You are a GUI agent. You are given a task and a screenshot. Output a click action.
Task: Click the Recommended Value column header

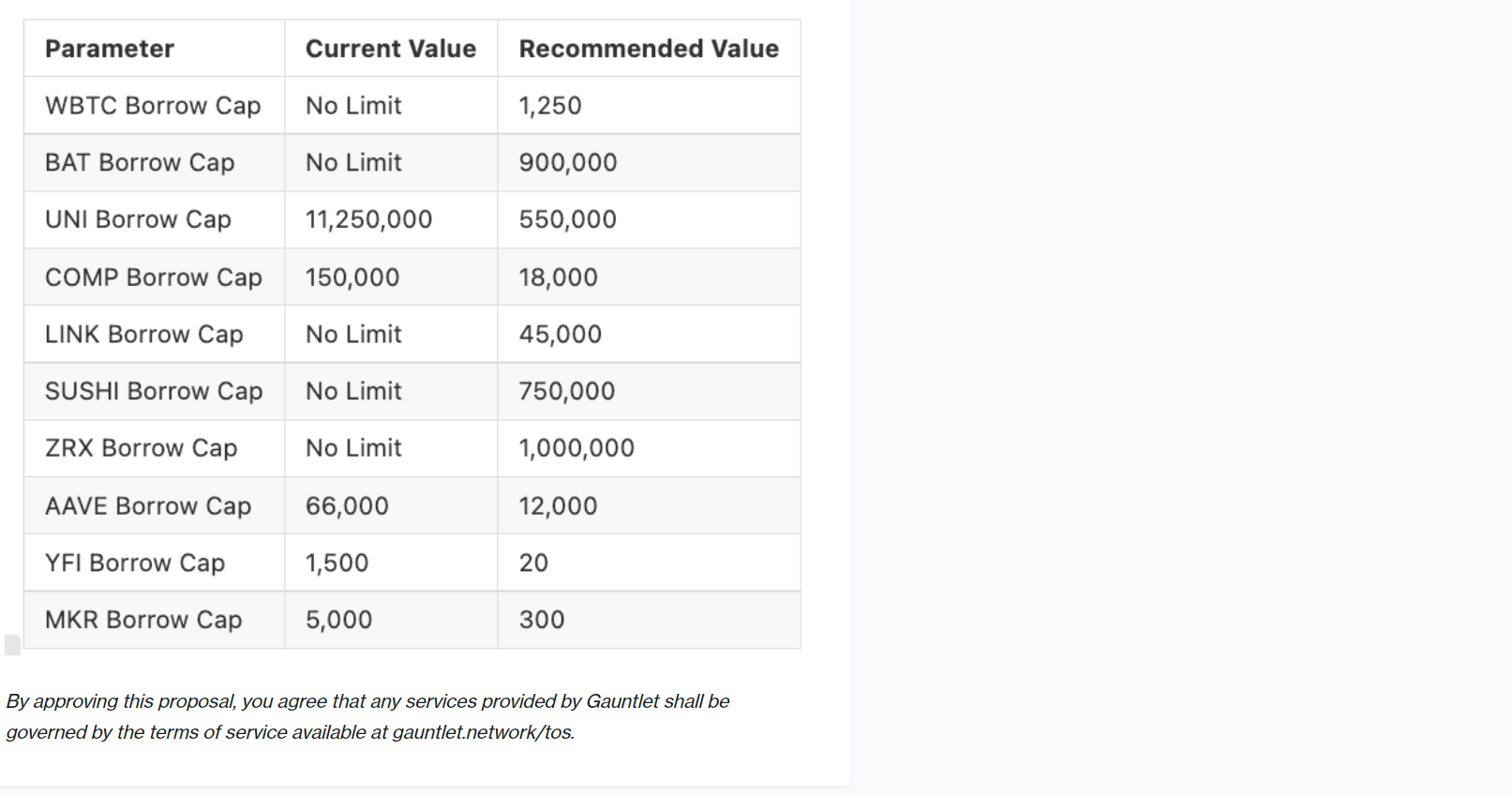[x=649, y=49]
